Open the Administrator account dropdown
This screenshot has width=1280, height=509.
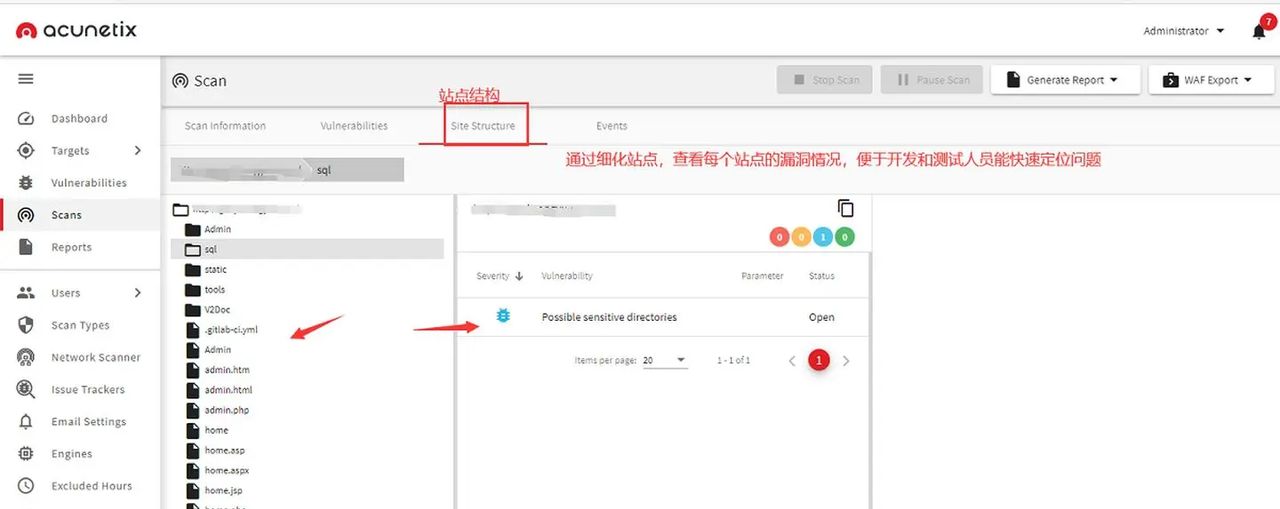[1184, 31]
